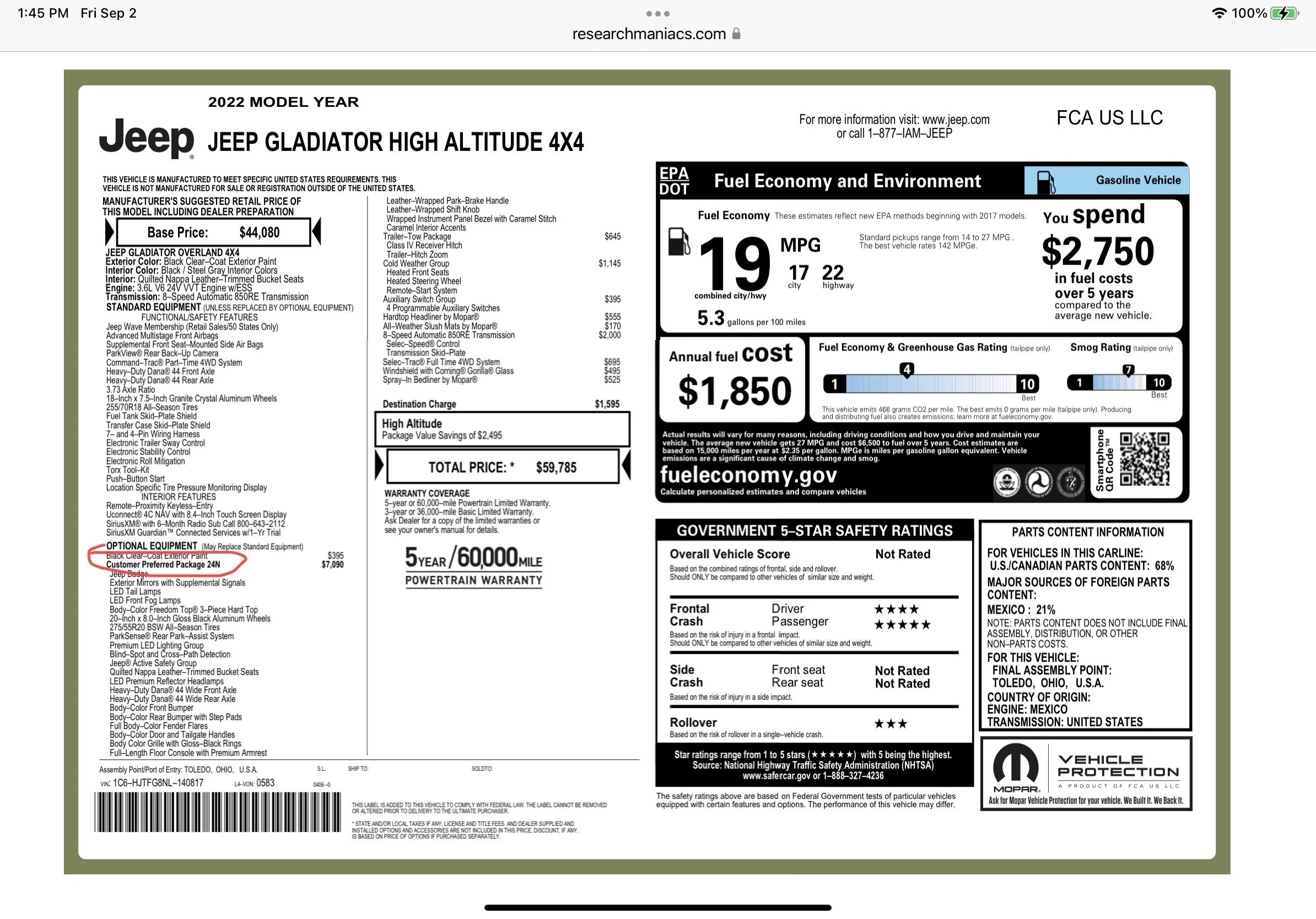Tap the marker 4 on Greenhouse Gas Rating scale
The height and width of the screenshot is (919, 1316).
click(907, 370)
